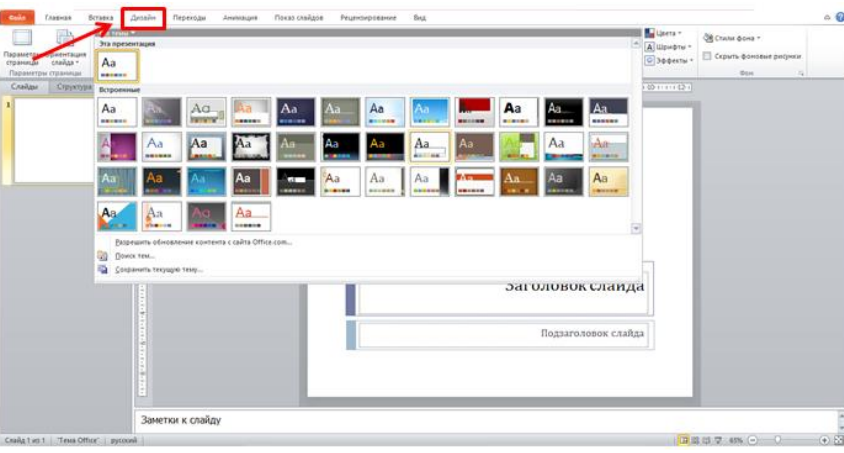Click the Save current theme icon
The height and width of the screenshot is (453, 844).
tap(103, 269)
